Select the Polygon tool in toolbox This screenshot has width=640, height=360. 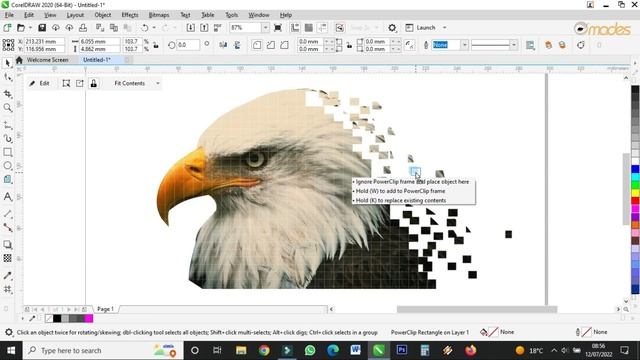click(7, 180)
